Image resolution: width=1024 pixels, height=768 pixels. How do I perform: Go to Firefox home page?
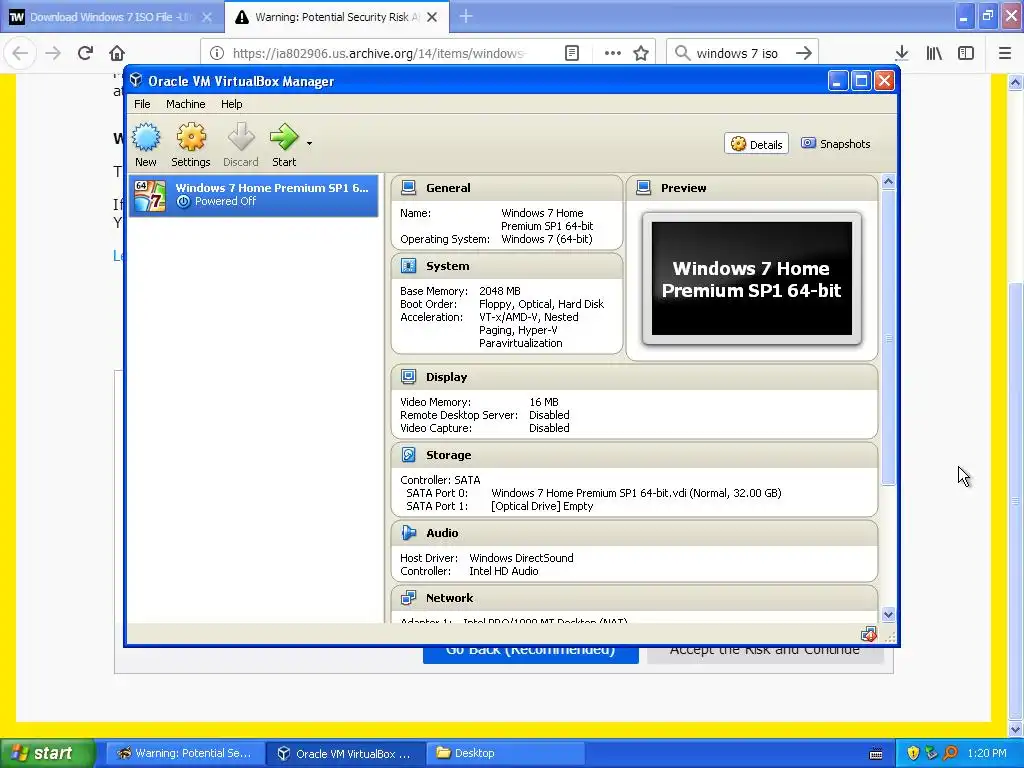(x=117, y=53)
